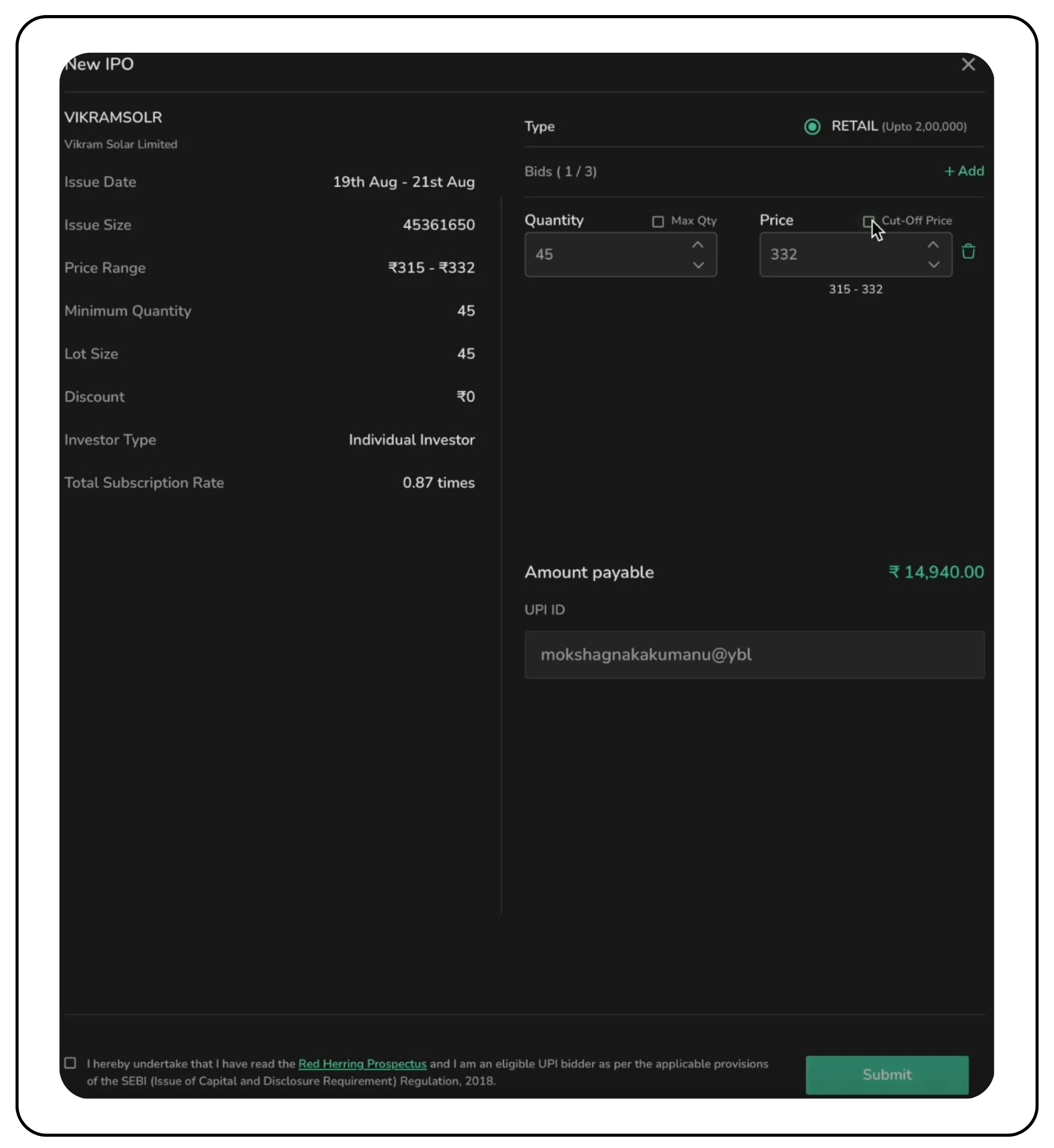This screenshot has width=1054, height=1148.
Task: Delete the bid using the trash icon
Action: (970, 251)
